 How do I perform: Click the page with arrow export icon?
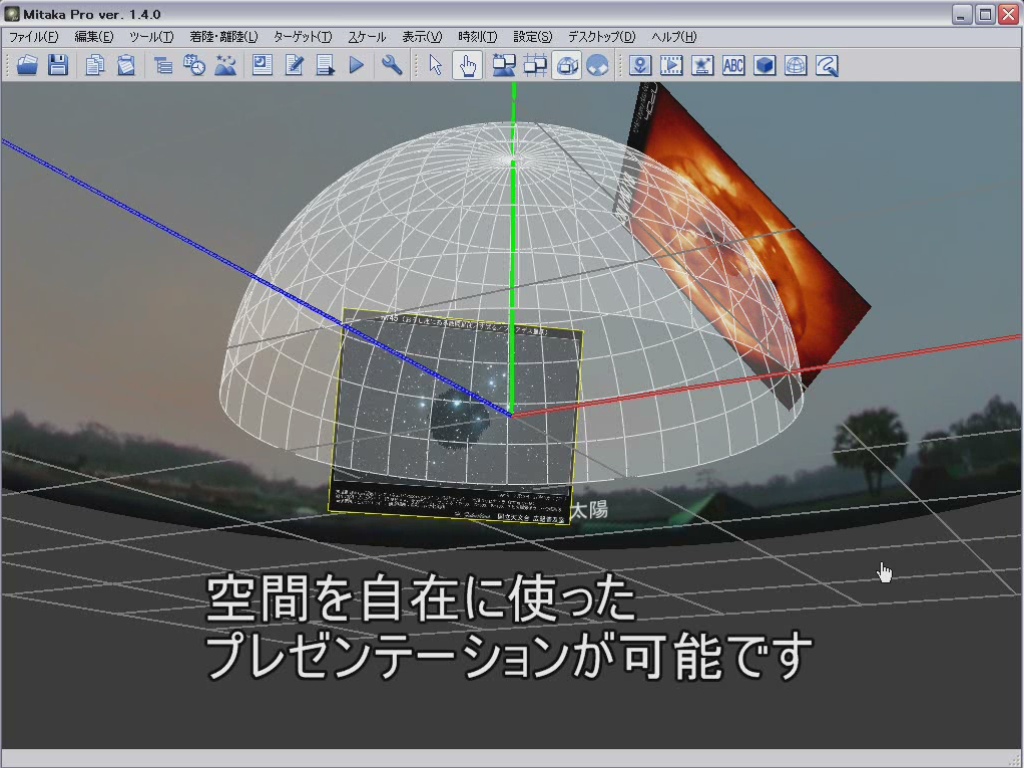coord(325,65)
